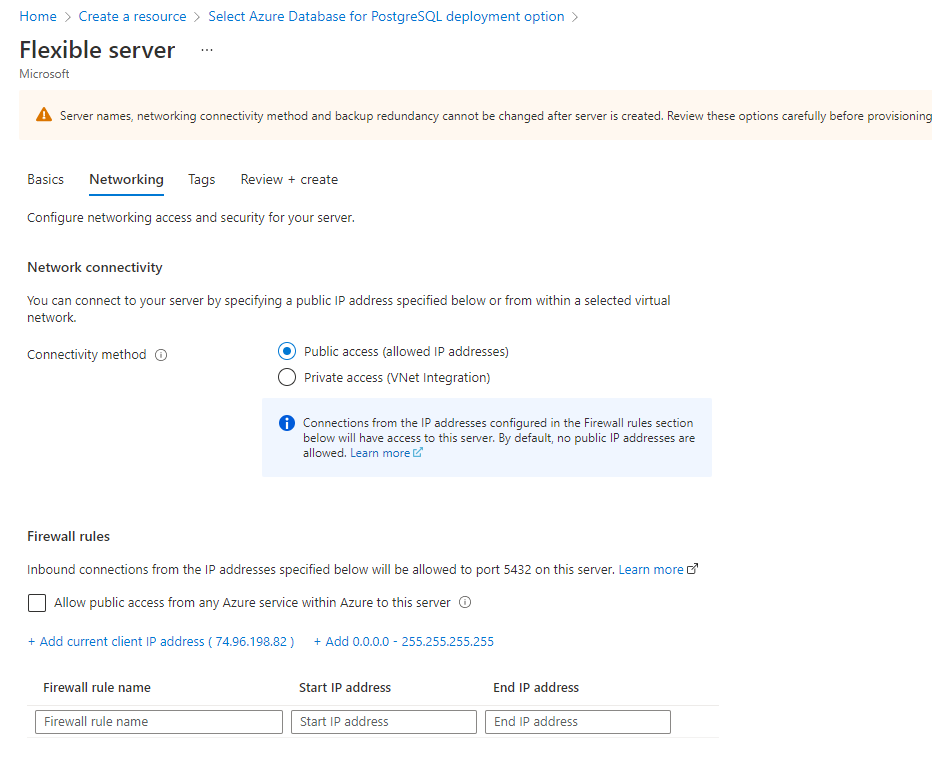The height and width of the screenshot is (766, 947).
Task: Navigate to Home breadcrumb
Action: [38, 16]
